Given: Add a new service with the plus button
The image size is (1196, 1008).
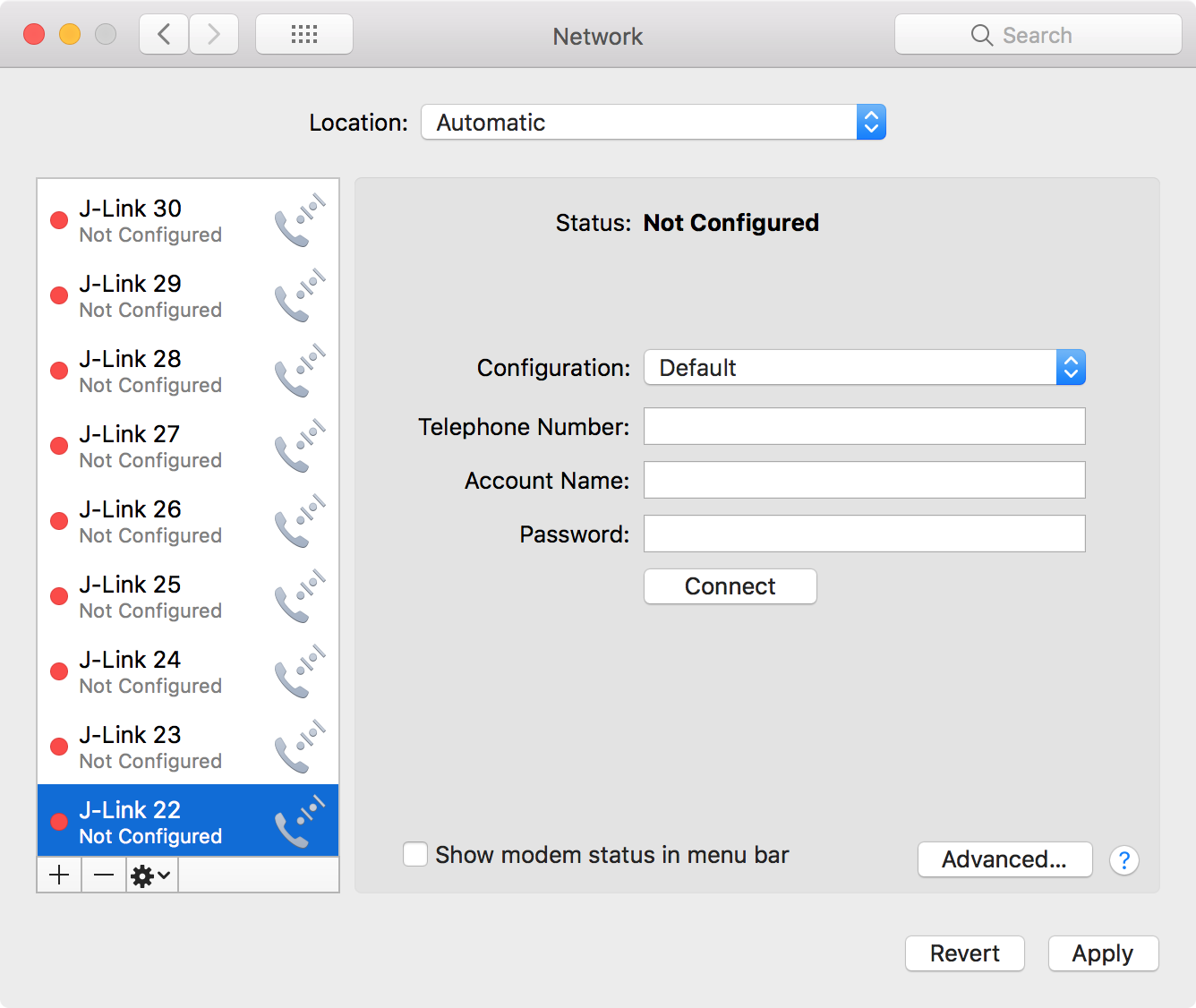Looking at the screenshot, I should [59, 875].
